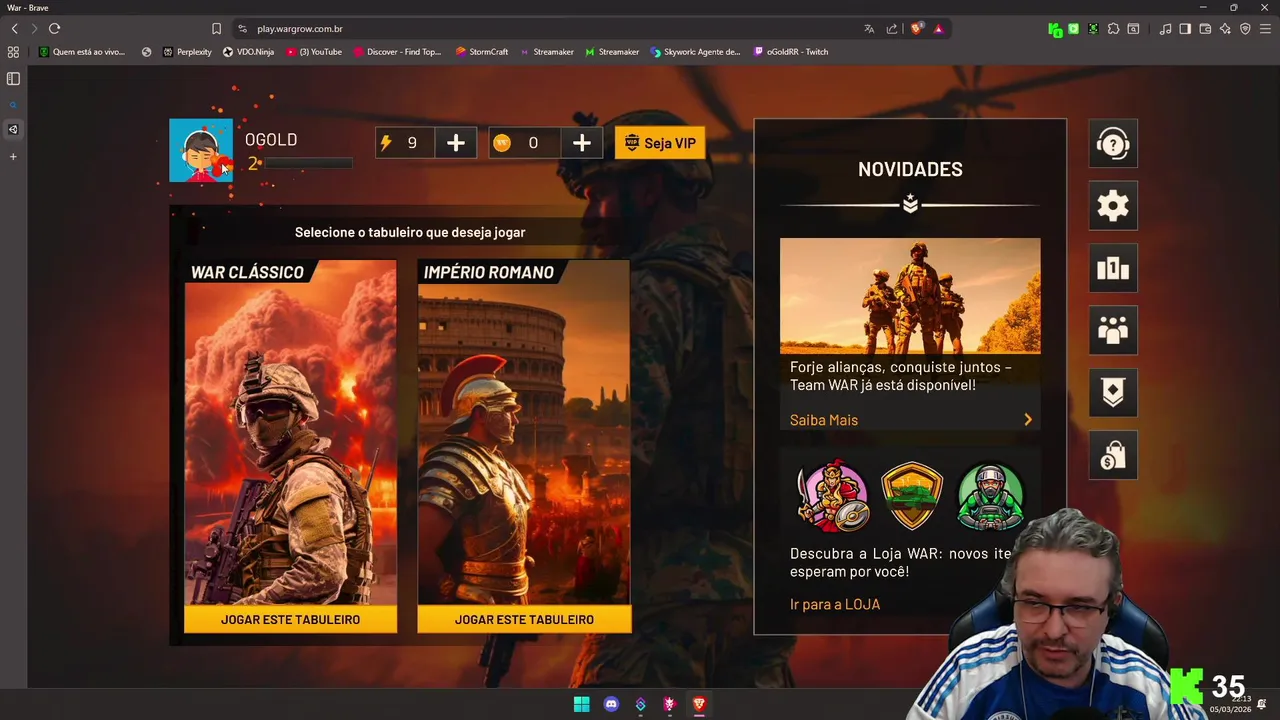
Task: Click the green soldier store avatar
Action: (990, 496)
